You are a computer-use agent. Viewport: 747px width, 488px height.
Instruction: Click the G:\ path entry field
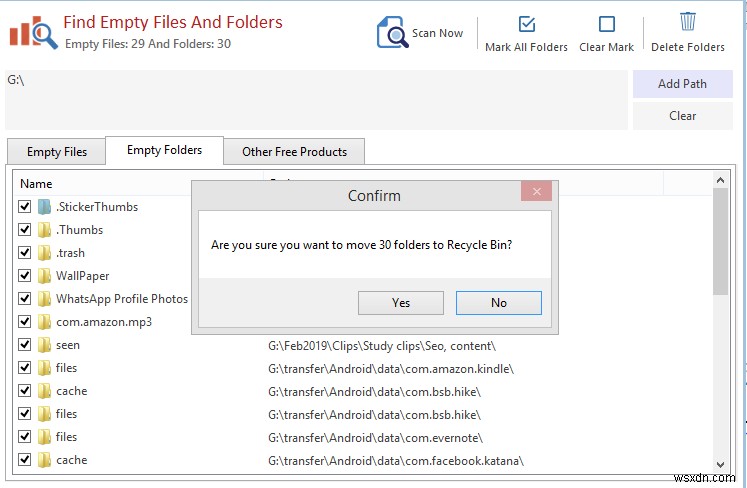coord(316,99)
